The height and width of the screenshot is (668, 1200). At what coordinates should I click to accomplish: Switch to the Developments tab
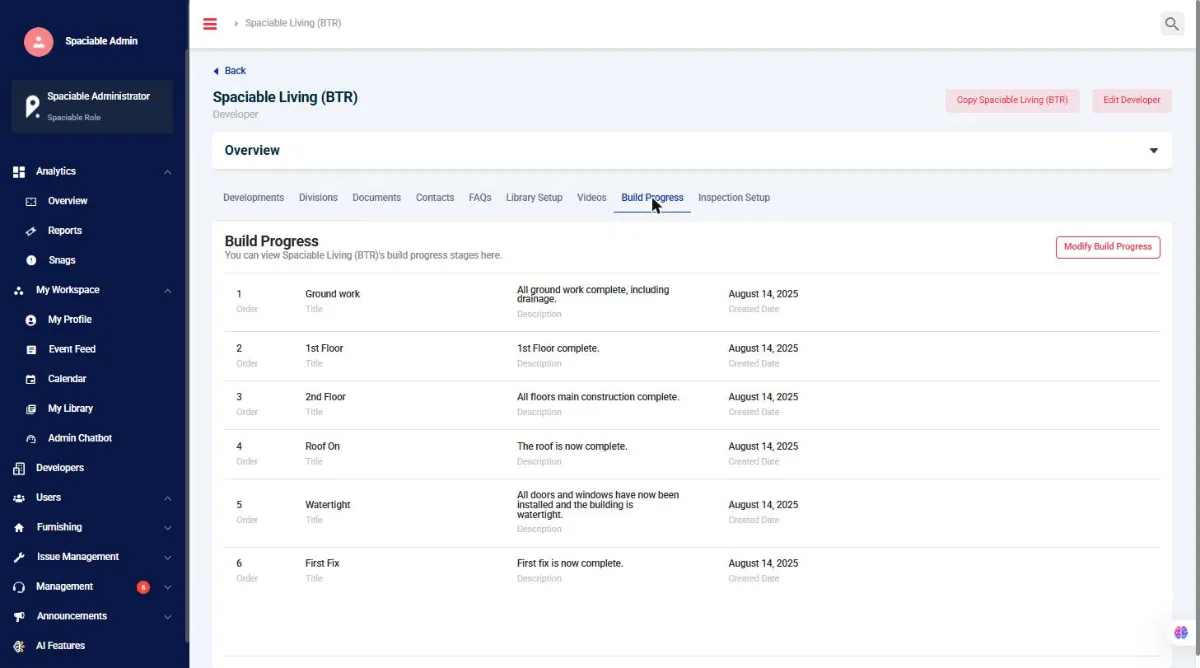pos(253,198)
